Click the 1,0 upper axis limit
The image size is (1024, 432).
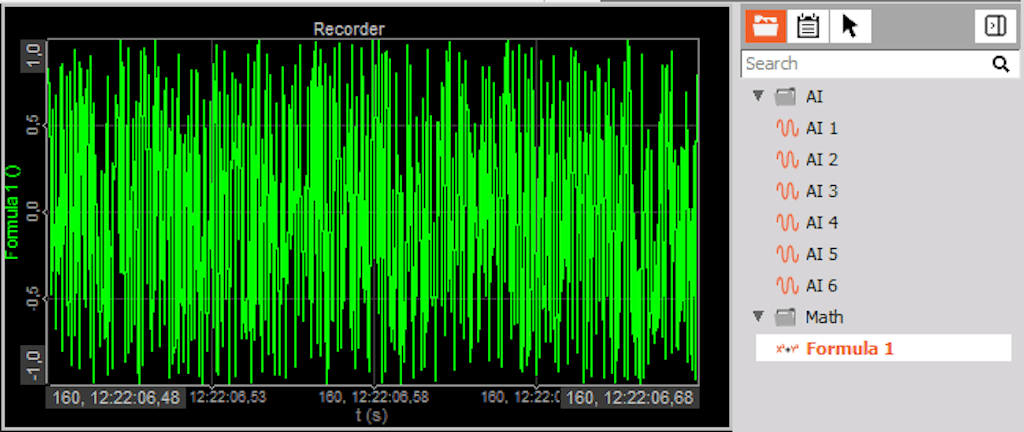click(34, 57)
